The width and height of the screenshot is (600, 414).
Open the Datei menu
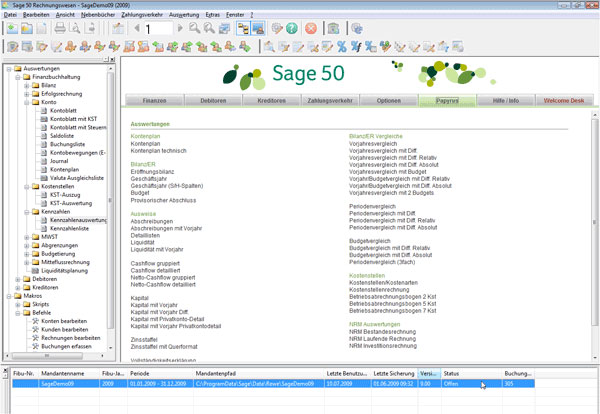10,15
